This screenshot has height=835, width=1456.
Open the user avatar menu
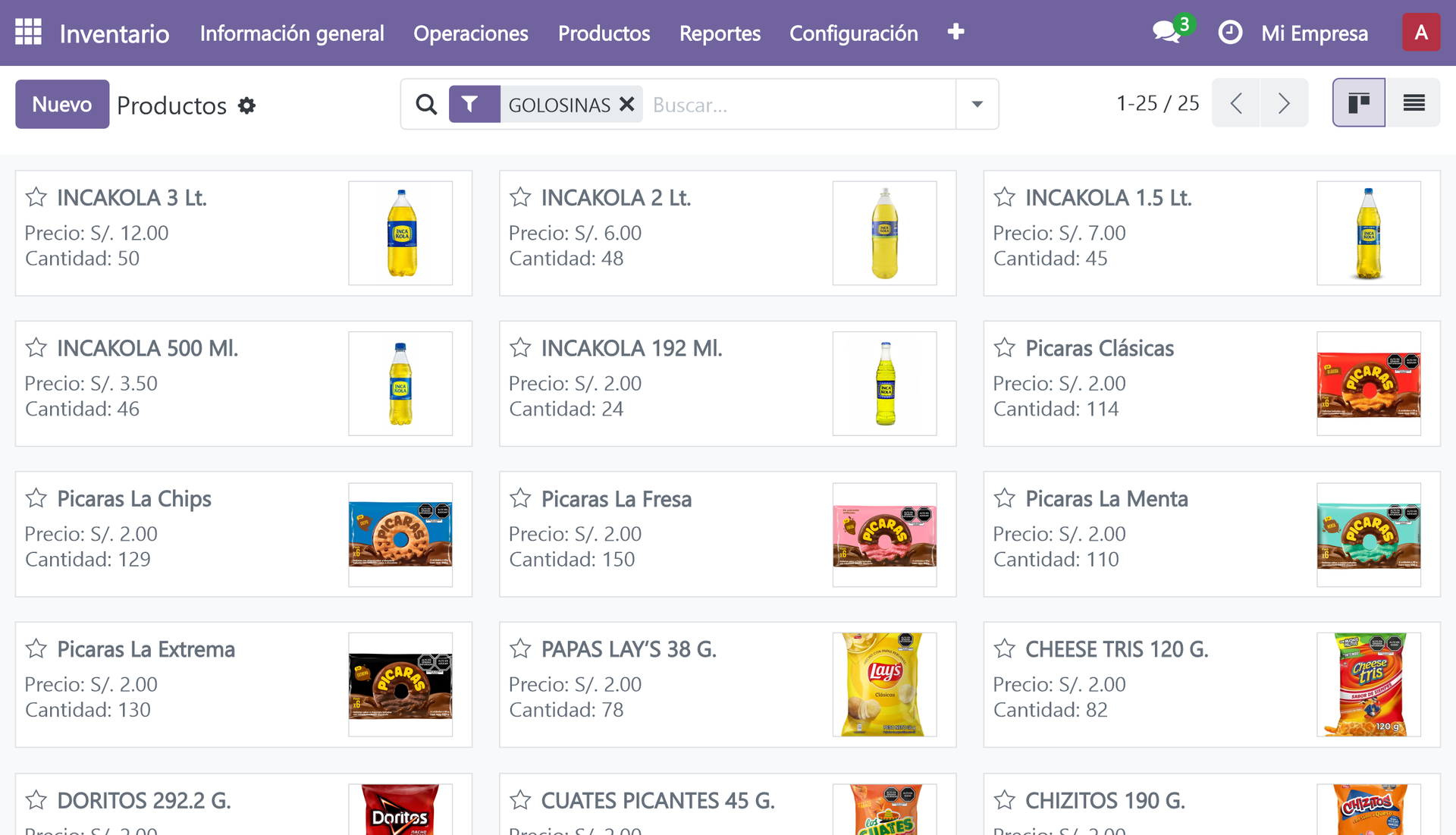[x=1420, y=33]
